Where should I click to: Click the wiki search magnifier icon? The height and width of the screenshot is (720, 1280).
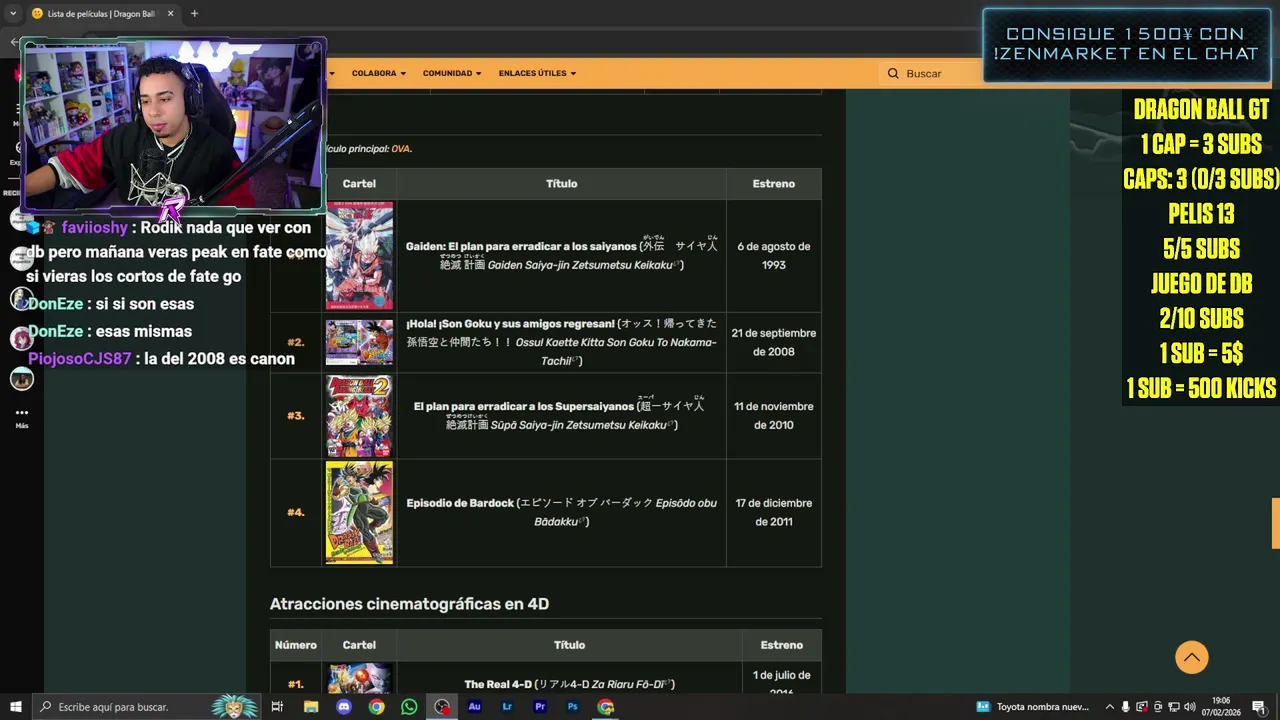(x=893, y=73)
